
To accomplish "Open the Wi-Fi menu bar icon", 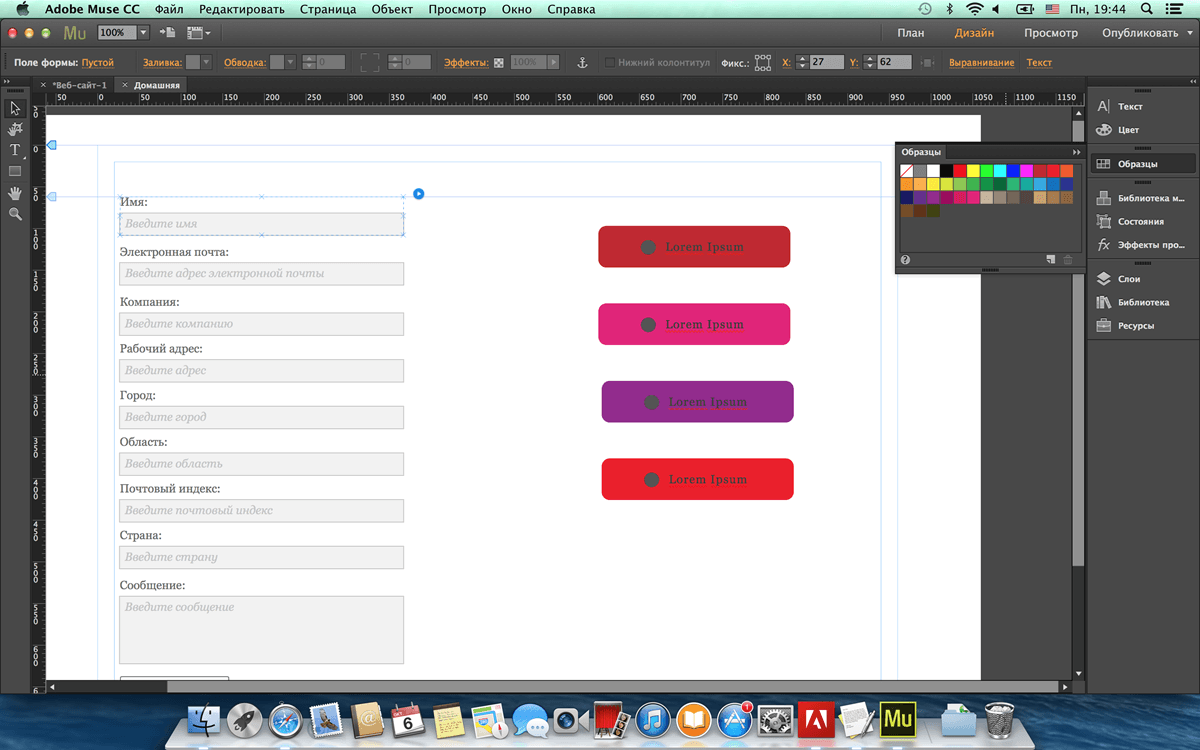I will (974, 9).
